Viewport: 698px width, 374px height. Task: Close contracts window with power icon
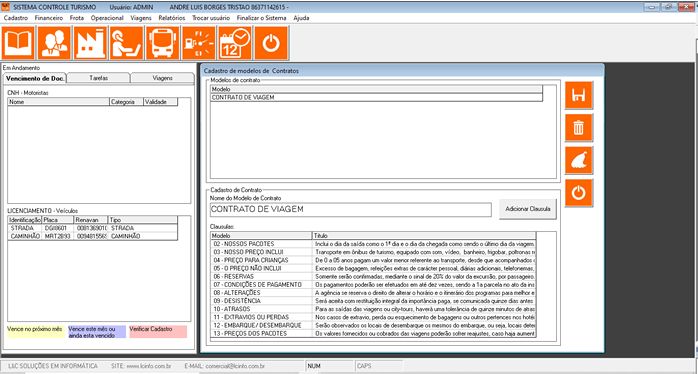pos(579,193)
